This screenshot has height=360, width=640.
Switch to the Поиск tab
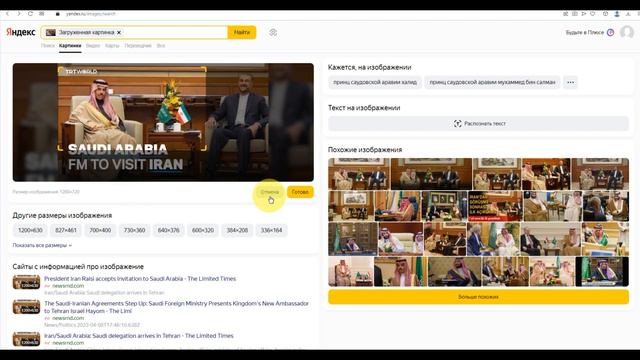[x=48, y=46]
